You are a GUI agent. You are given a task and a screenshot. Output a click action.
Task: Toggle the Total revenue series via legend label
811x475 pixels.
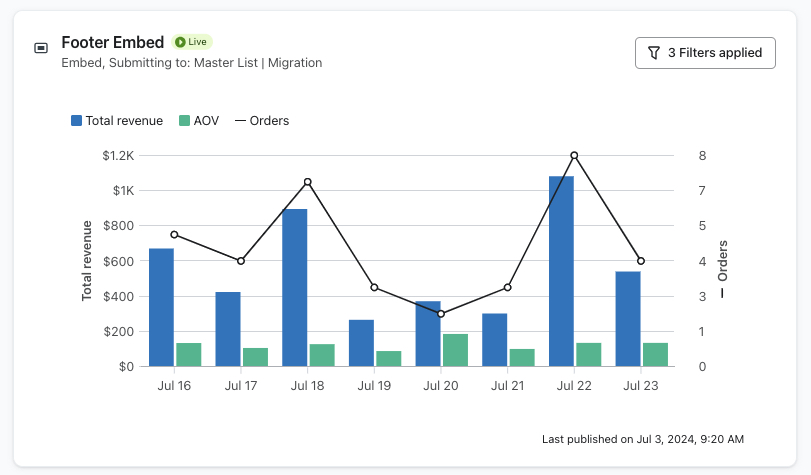124,121
